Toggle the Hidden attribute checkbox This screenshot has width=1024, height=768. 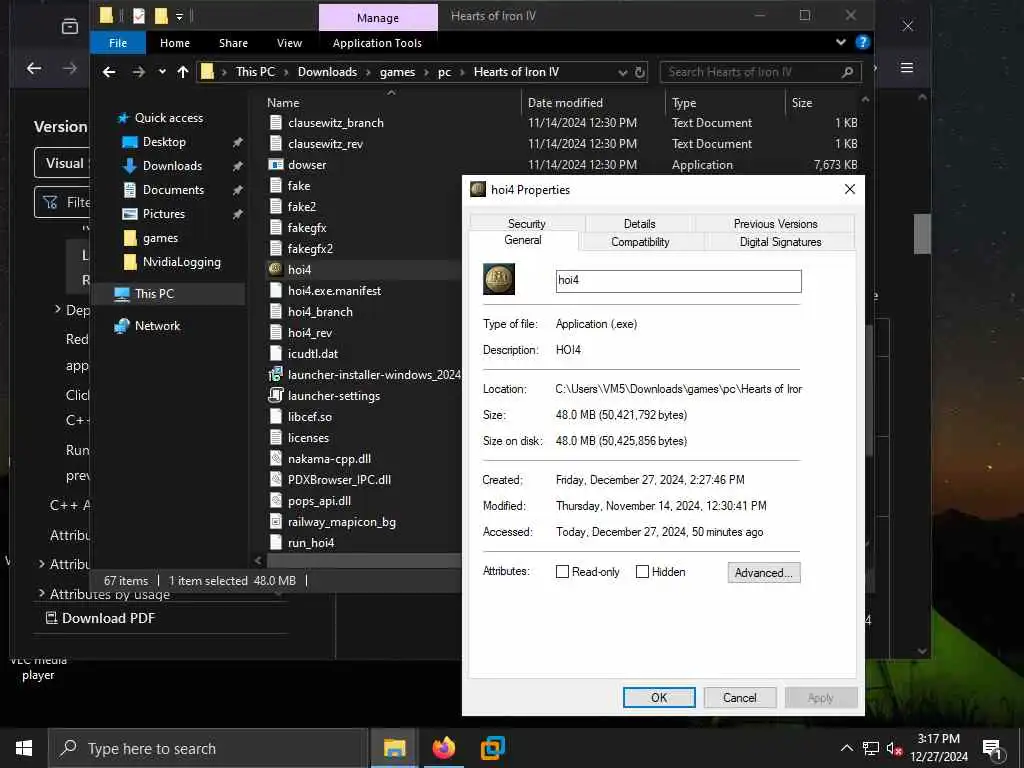[642, 571]
